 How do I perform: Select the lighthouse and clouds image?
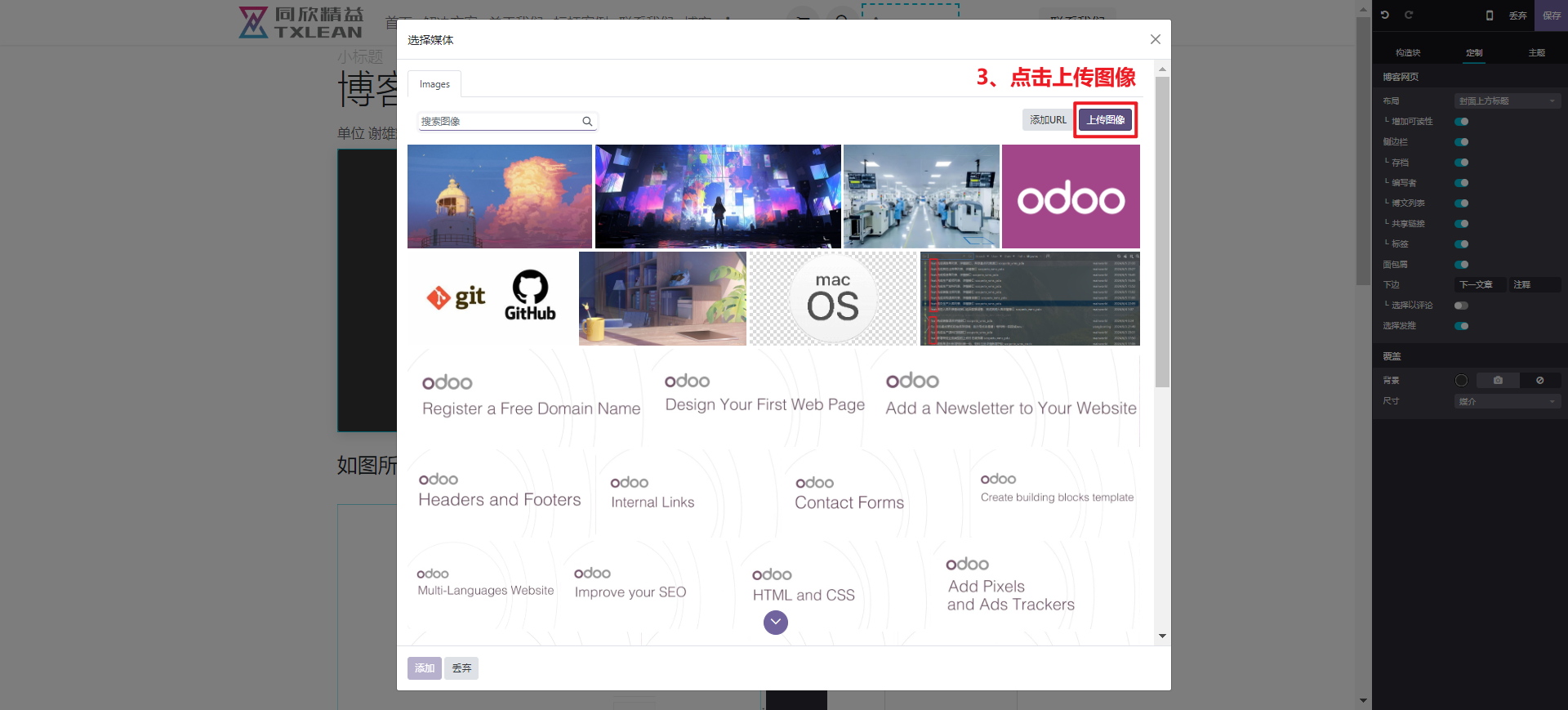[500, 196]
